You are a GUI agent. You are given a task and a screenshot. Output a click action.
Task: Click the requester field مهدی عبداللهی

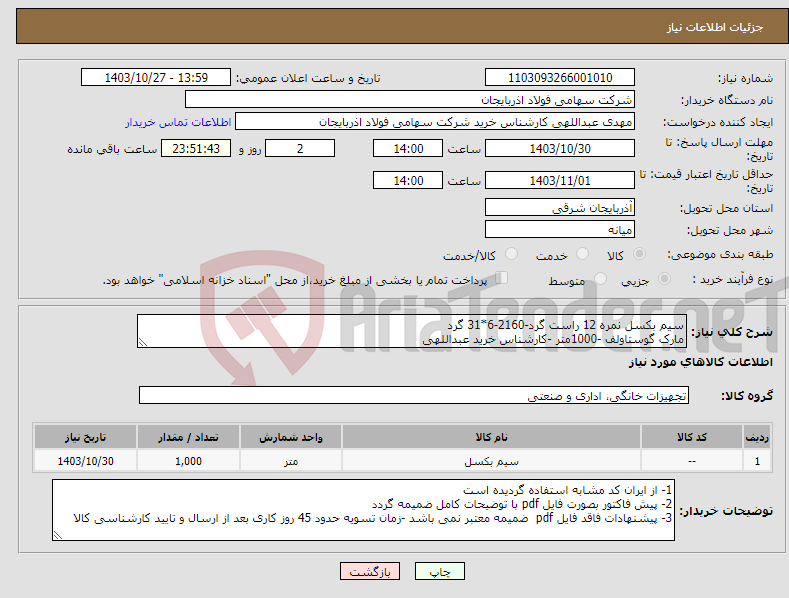coord(435,122)
